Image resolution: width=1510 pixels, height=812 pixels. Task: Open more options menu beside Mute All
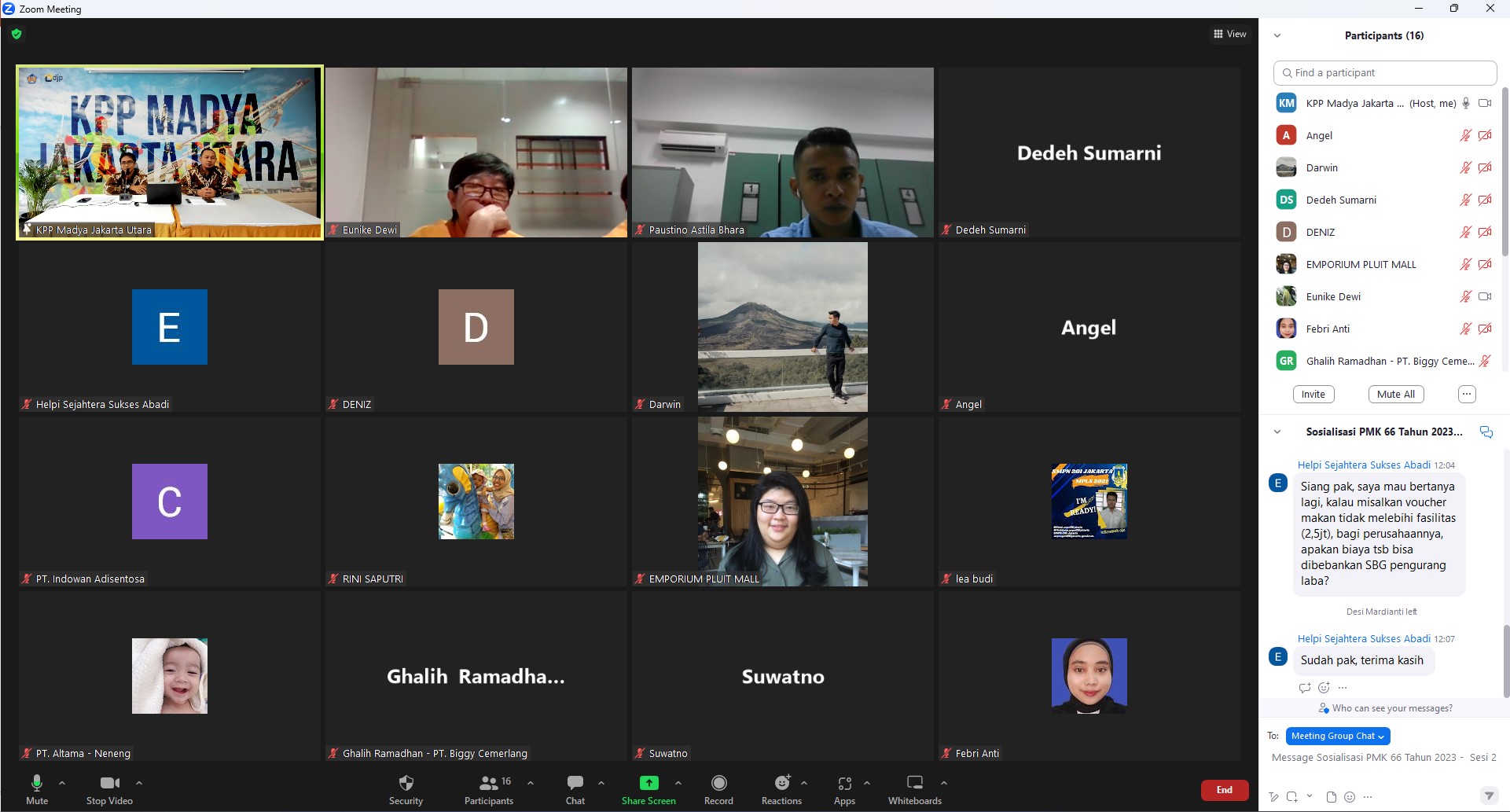pyautogui.click(x=1467, y=394)
